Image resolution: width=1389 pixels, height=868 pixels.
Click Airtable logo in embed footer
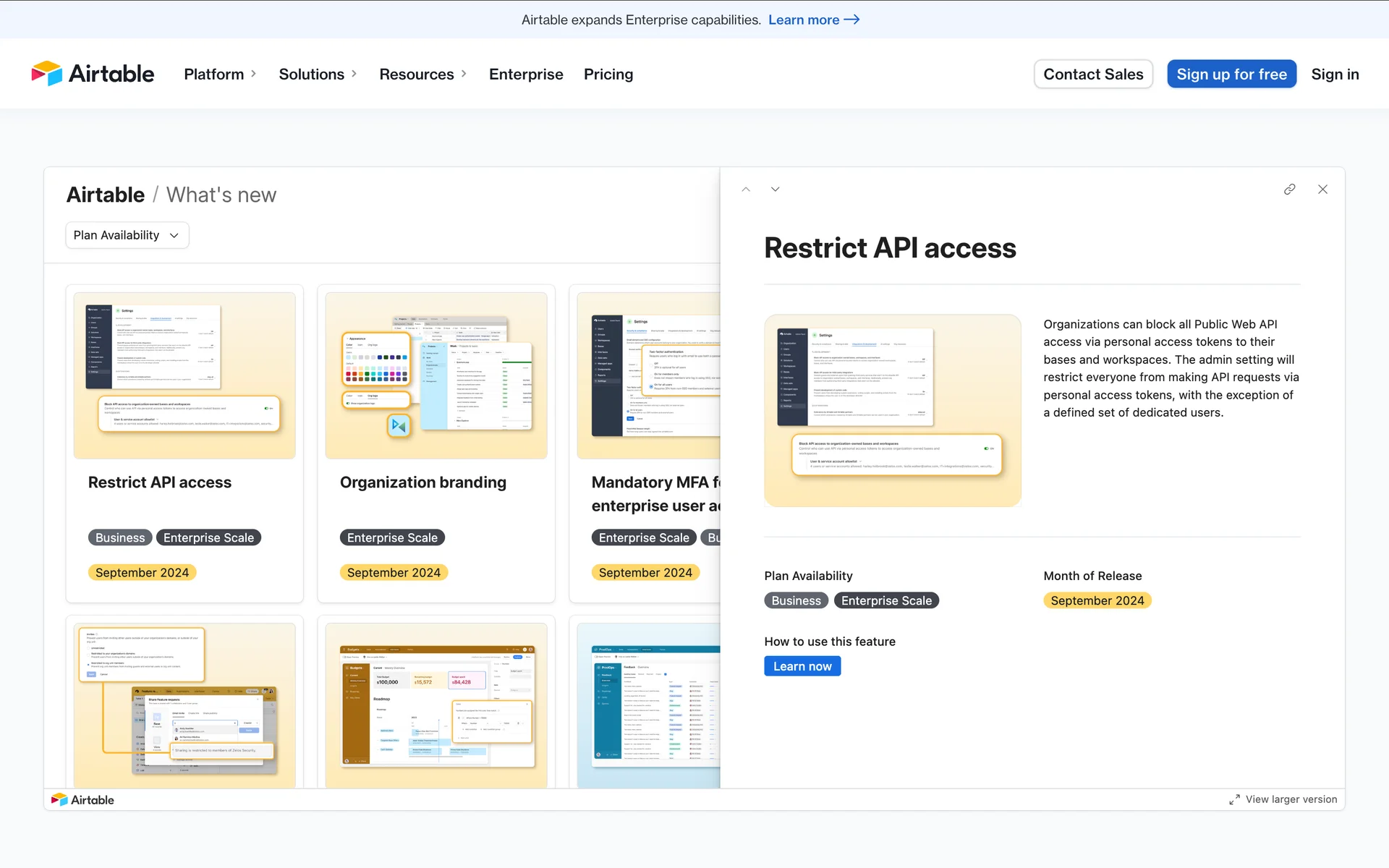(82, 800)
